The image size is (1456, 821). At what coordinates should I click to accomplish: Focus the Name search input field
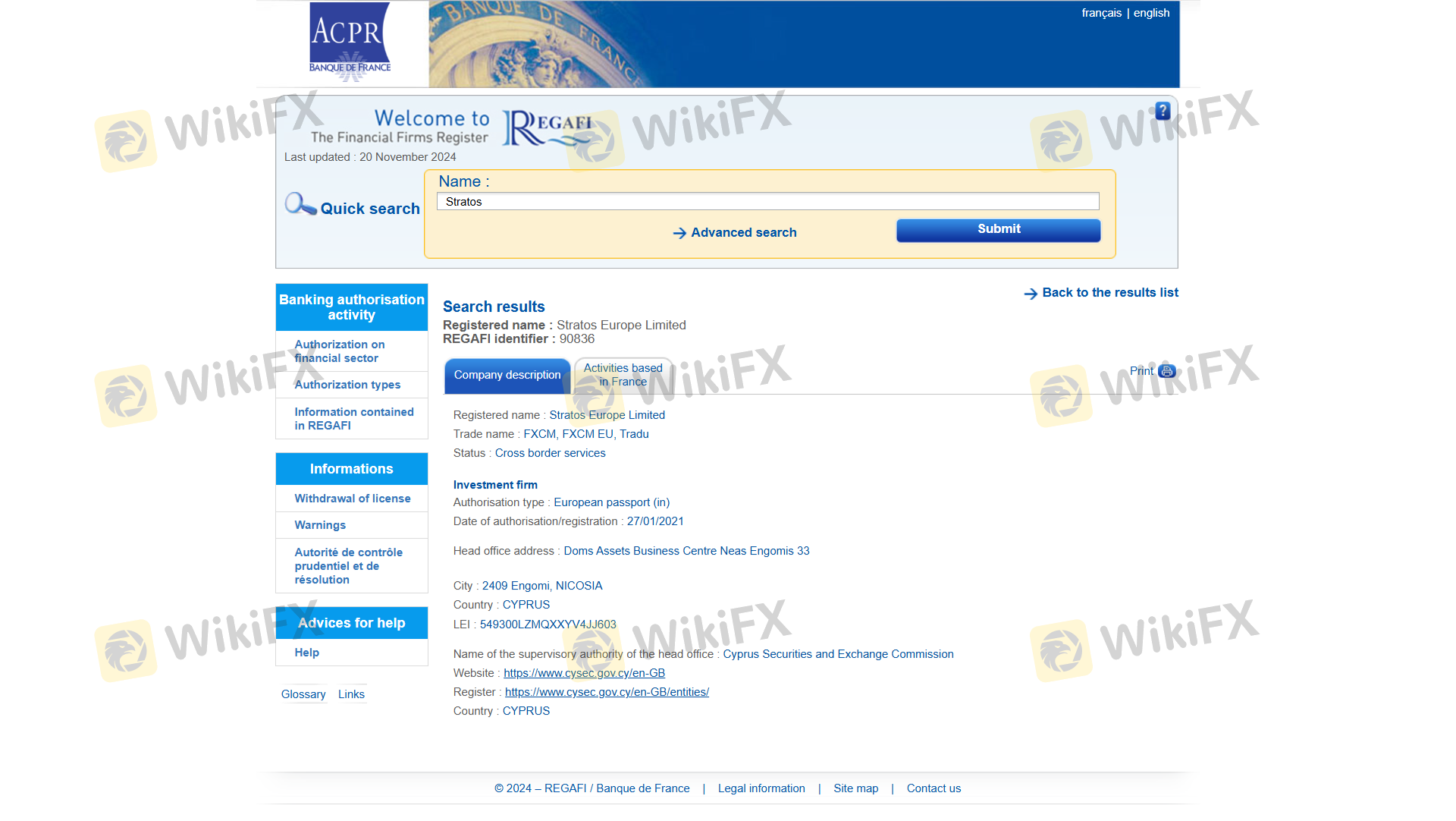(767, 202)
